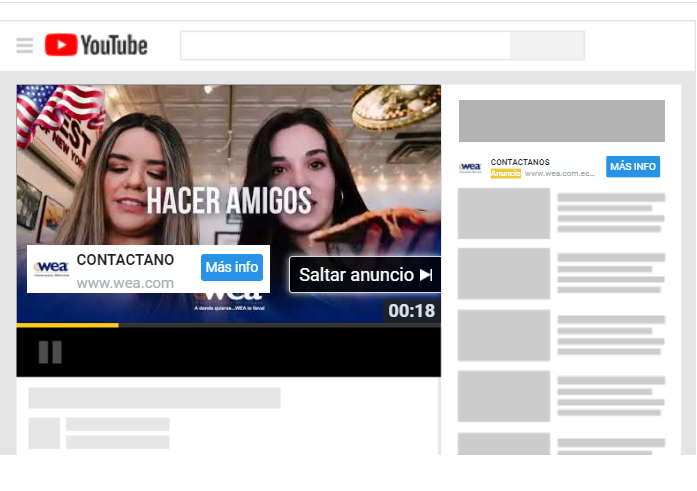This screenshot has width=697, height=491.
Task: Skip the ad via Saltar anuncio
Action: click(365, 275)
